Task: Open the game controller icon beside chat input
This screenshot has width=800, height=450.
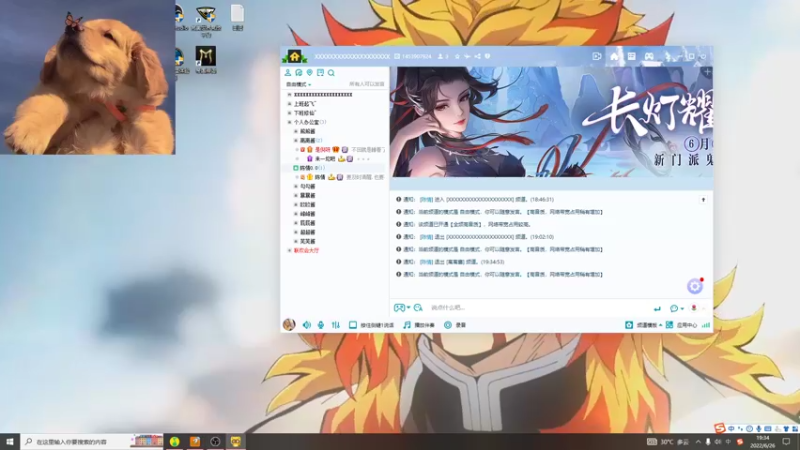Action: [399, 308]
